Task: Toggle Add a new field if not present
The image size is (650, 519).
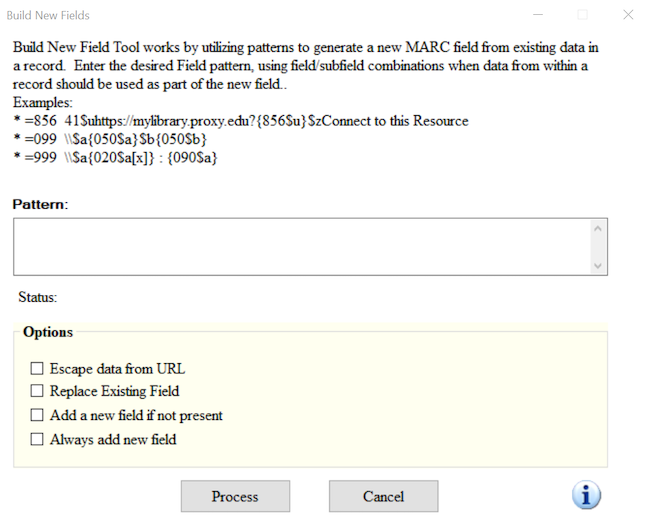Action: [38, 415]
